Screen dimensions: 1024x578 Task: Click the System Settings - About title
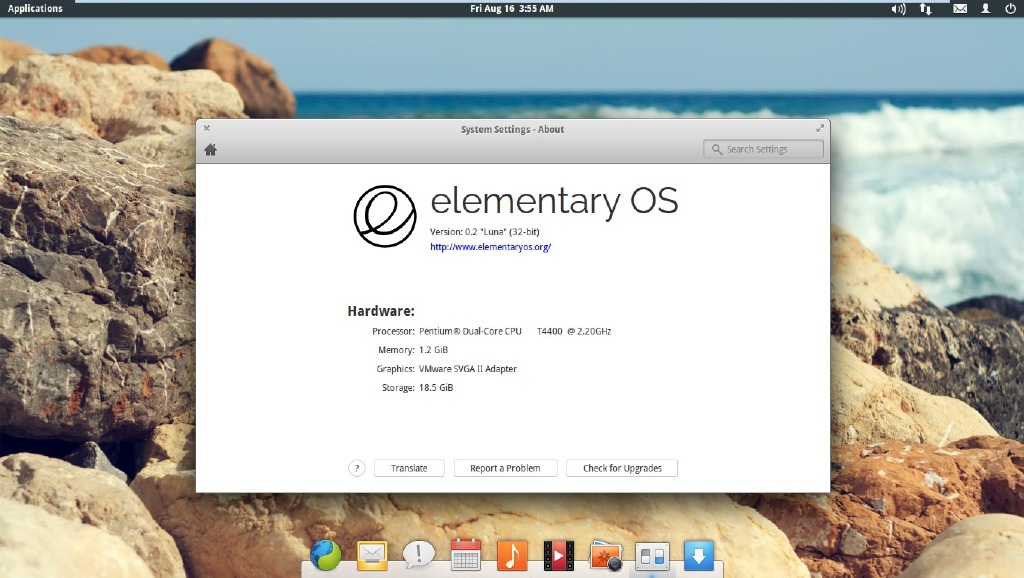pos(513,129)
